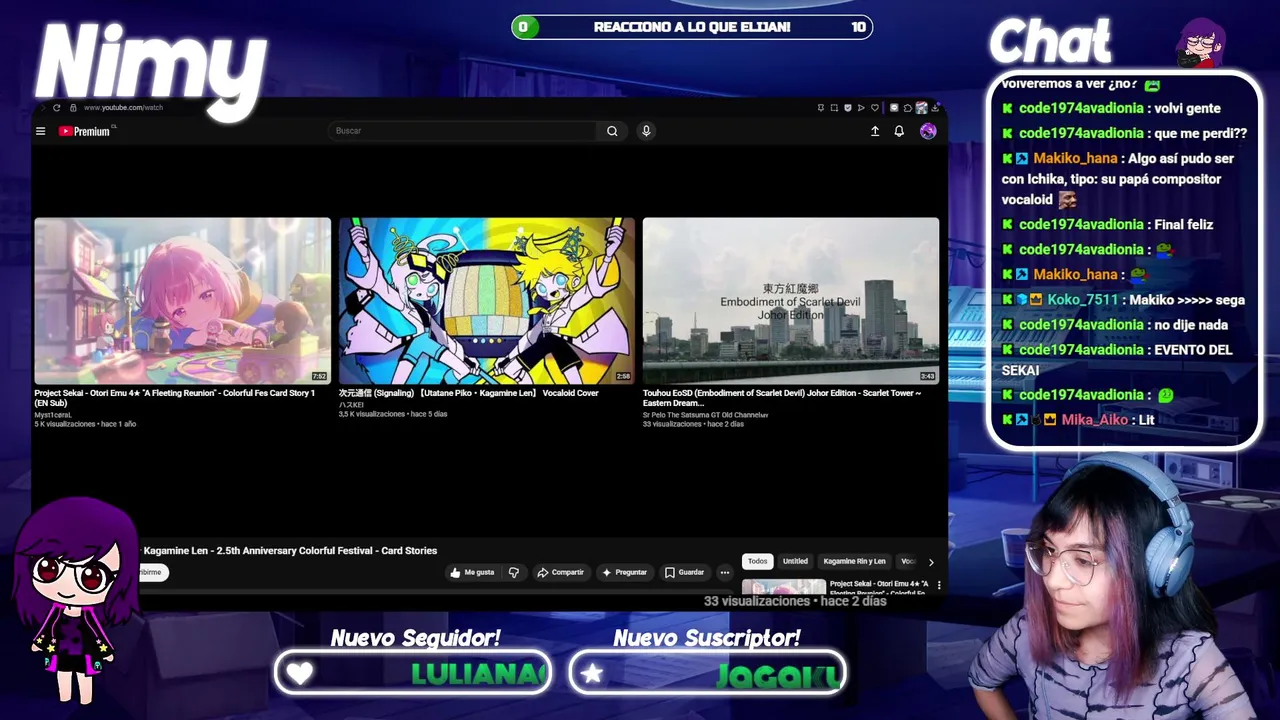Click chat username Koko_7511
Screen dimensions: 1280x720
[x=1083, y=300]
